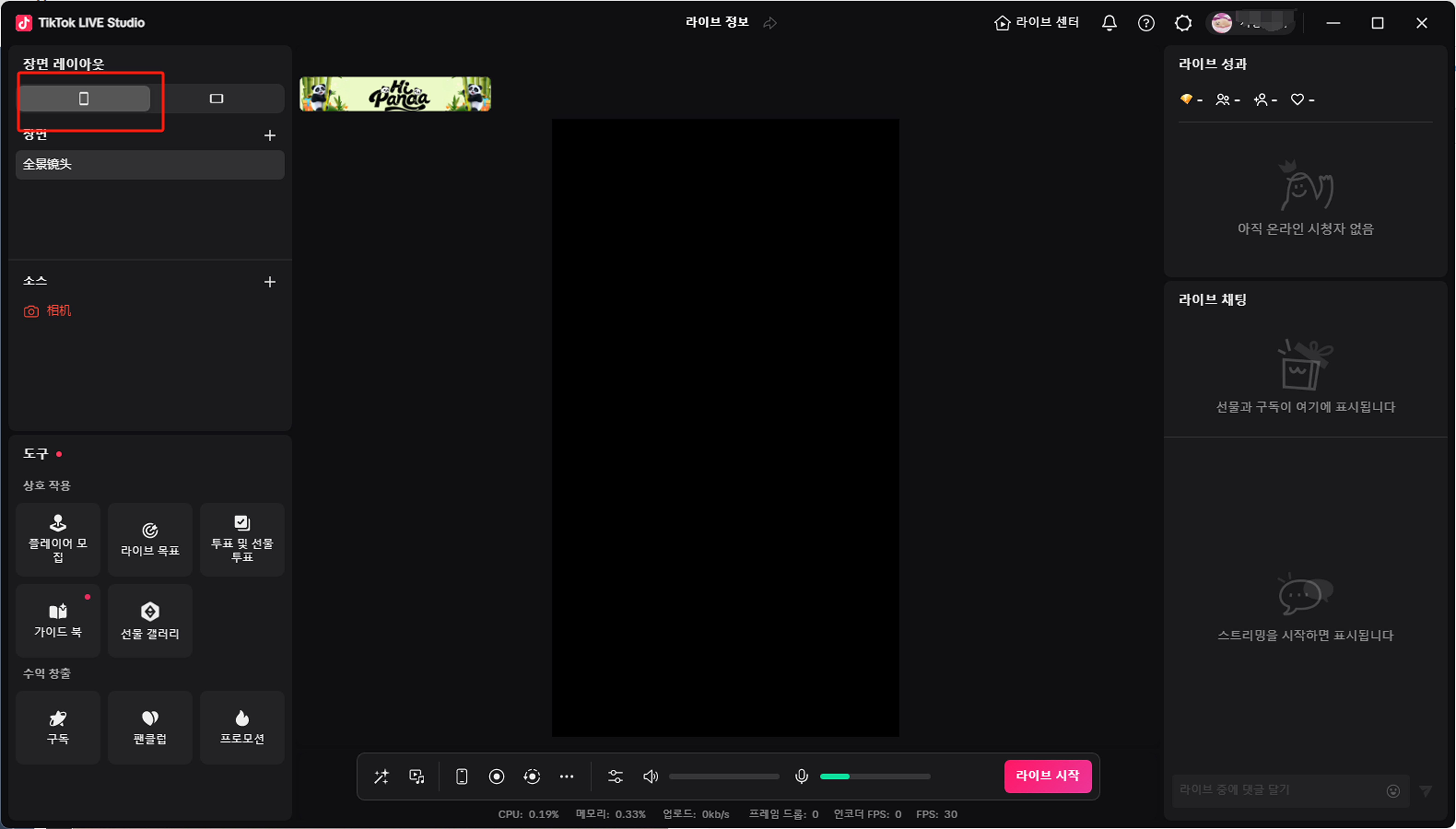Image resolution: width=1456 pixels, height=829 pixels.
Task: Start recording with record icon
Action: (497, 777)
